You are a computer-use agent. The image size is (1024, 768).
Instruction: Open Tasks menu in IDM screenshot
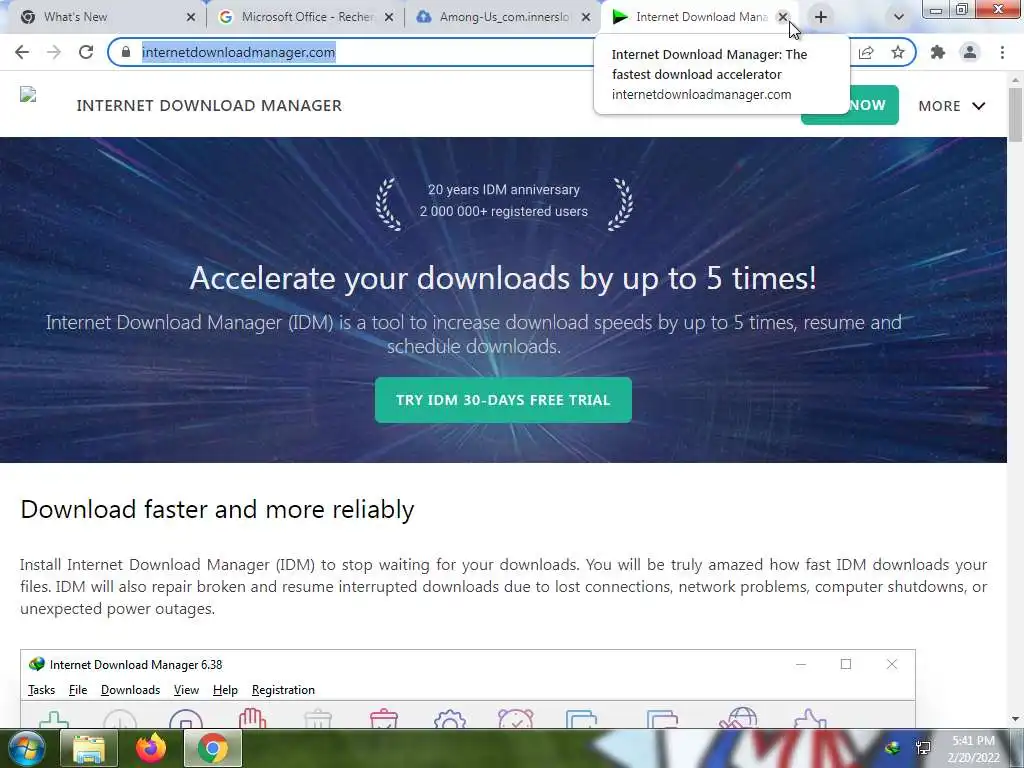point(41,690)
